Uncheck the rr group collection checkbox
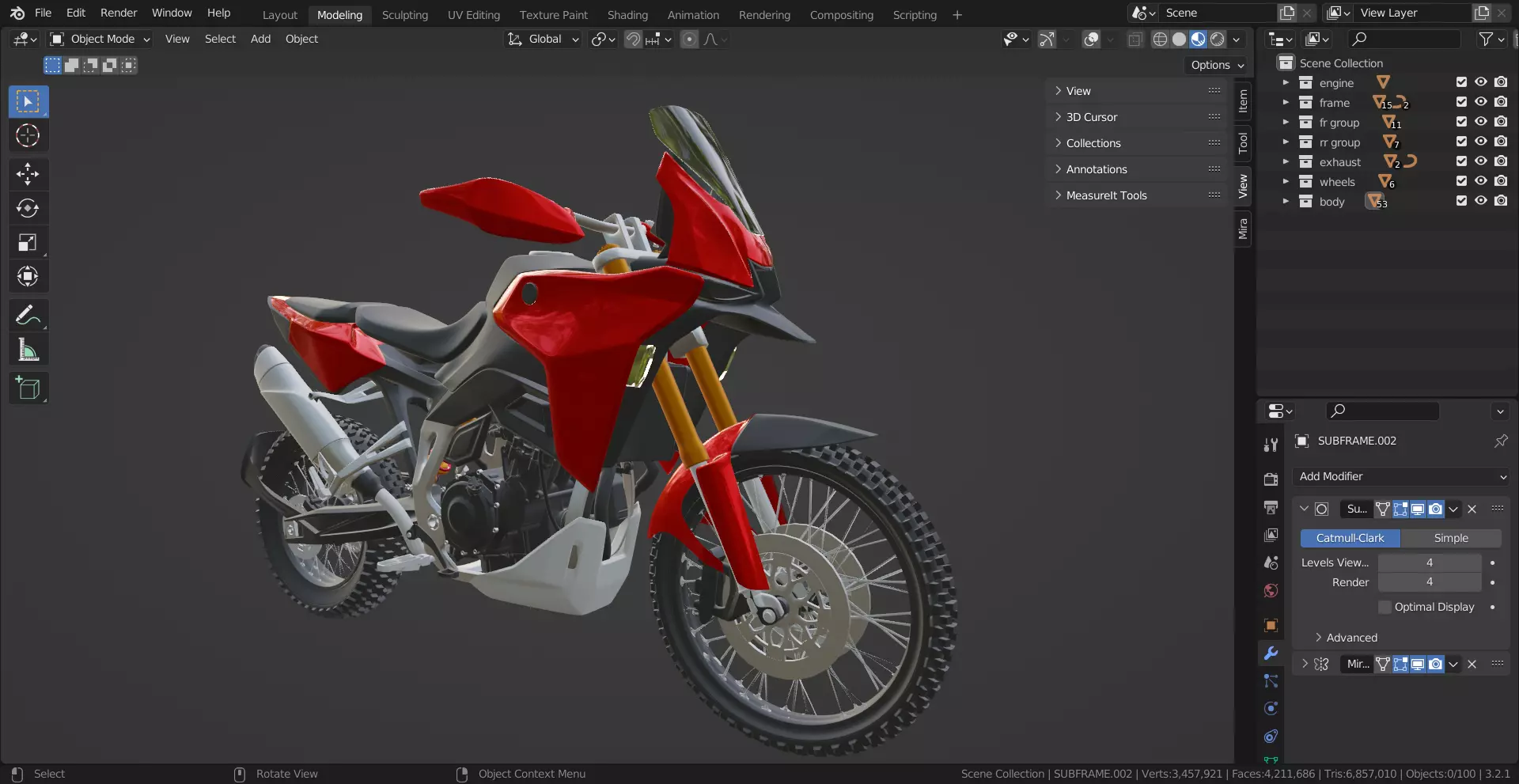Image resolution: width=1519 pixels, height=784 pixels. click(x=1461, y=142)
